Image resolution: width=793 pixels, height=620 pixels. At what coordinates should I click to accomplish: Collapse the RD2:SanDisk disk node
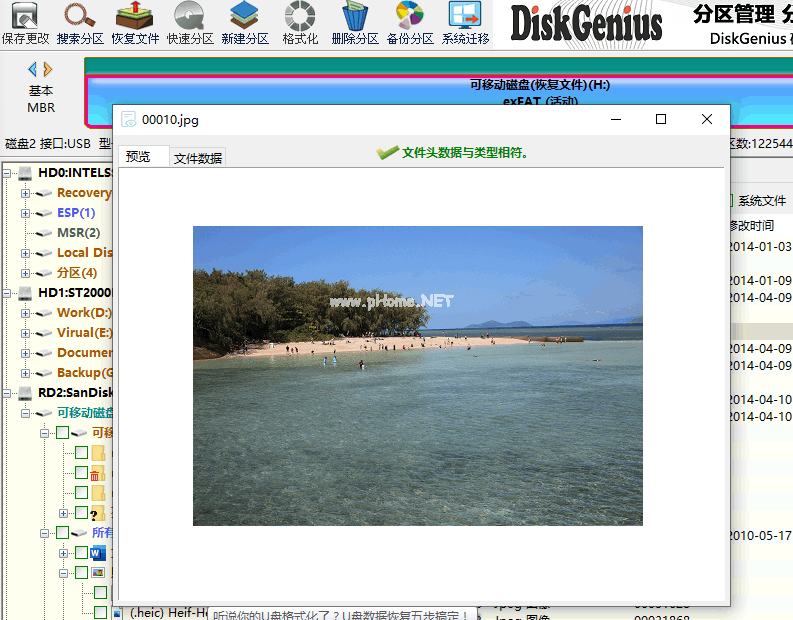coord(8,393)
